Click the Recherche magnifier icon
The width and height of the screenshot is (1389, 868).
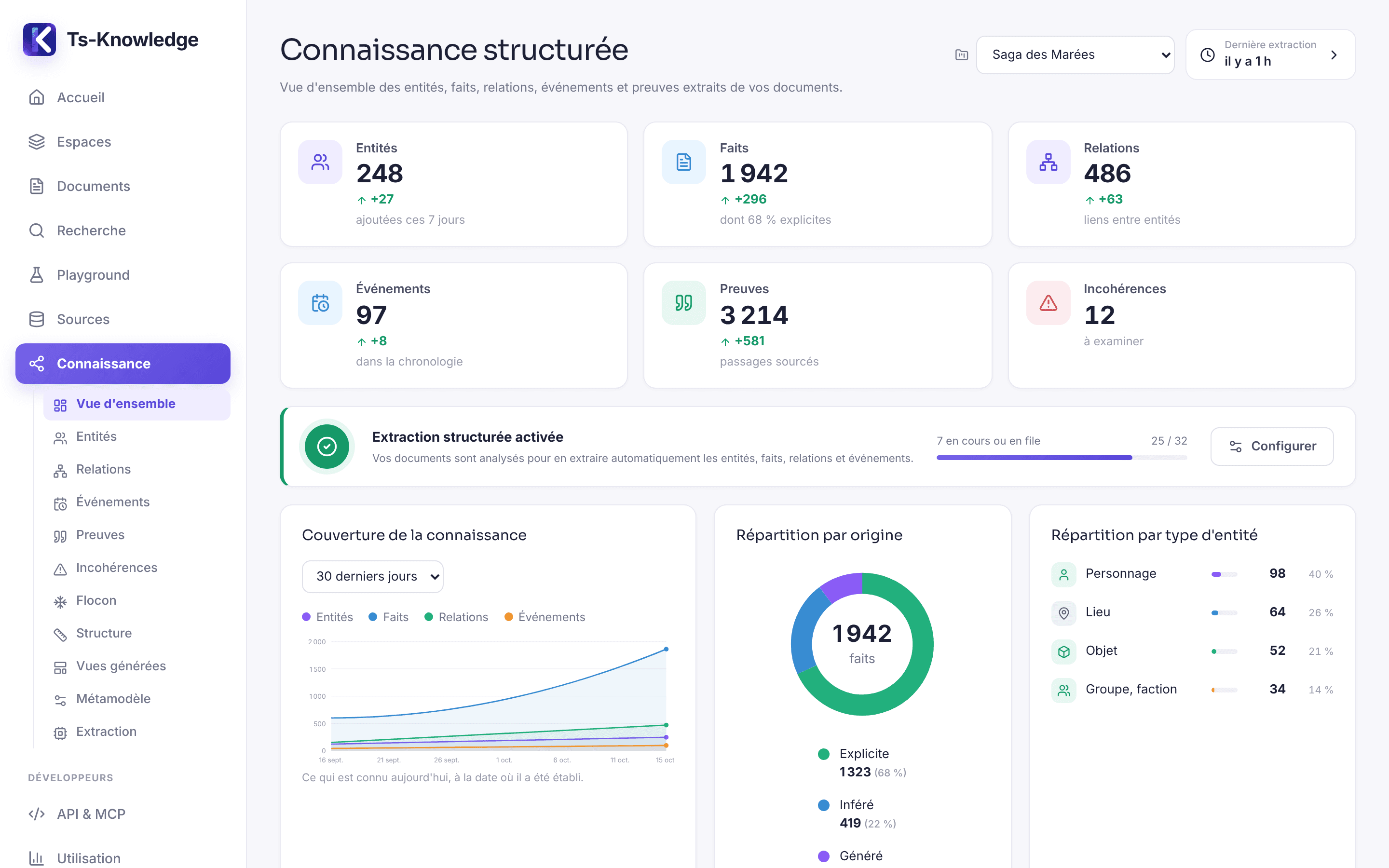[37, 231]
